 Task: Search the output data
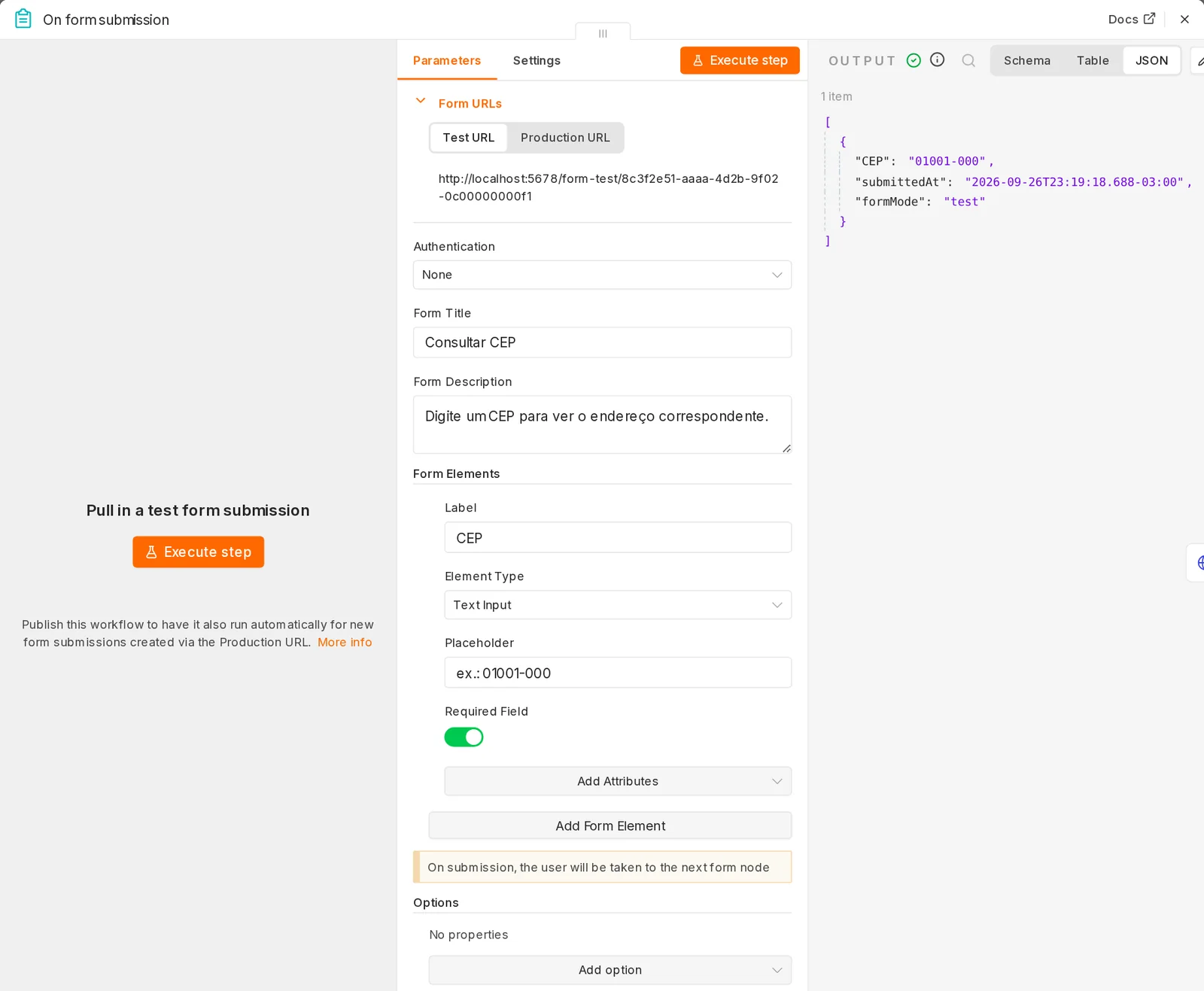point(968,60)
